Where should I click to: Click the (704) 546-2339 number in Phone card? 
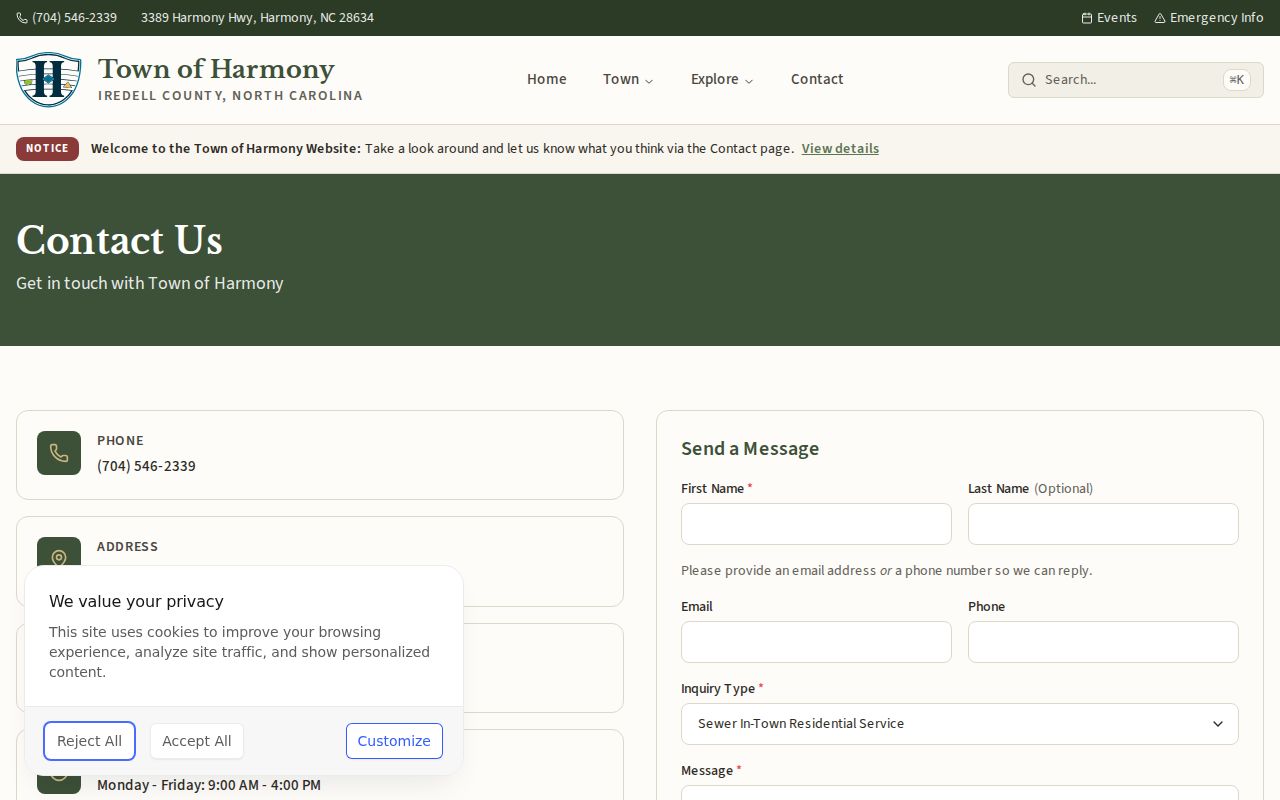click(x=146, y=466)
